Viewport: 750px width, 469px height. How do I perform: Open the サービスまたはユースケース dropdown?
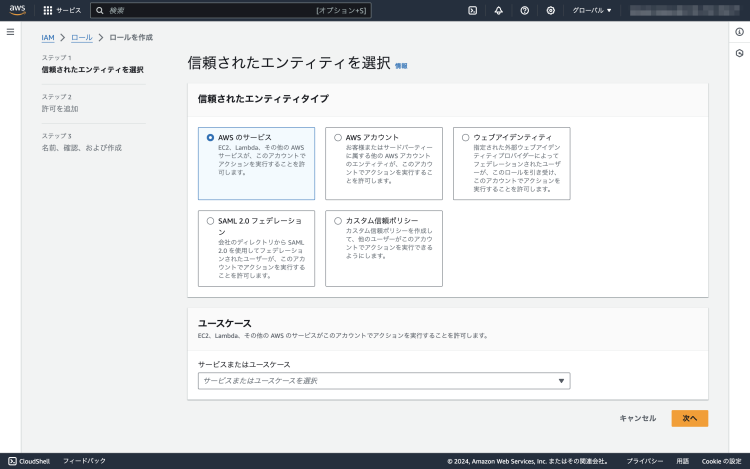pos(384,381)
